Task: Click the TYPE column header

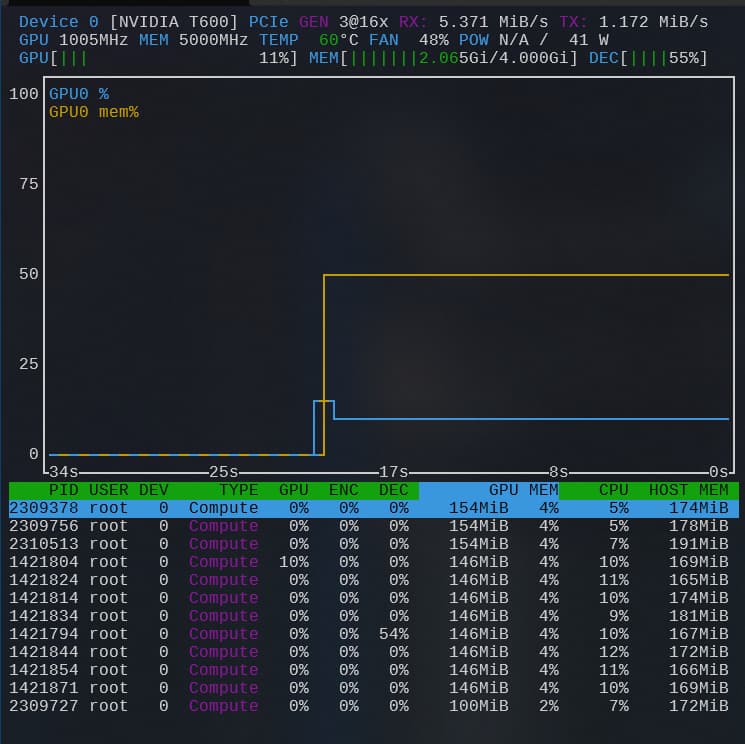Action: (238, 490)
